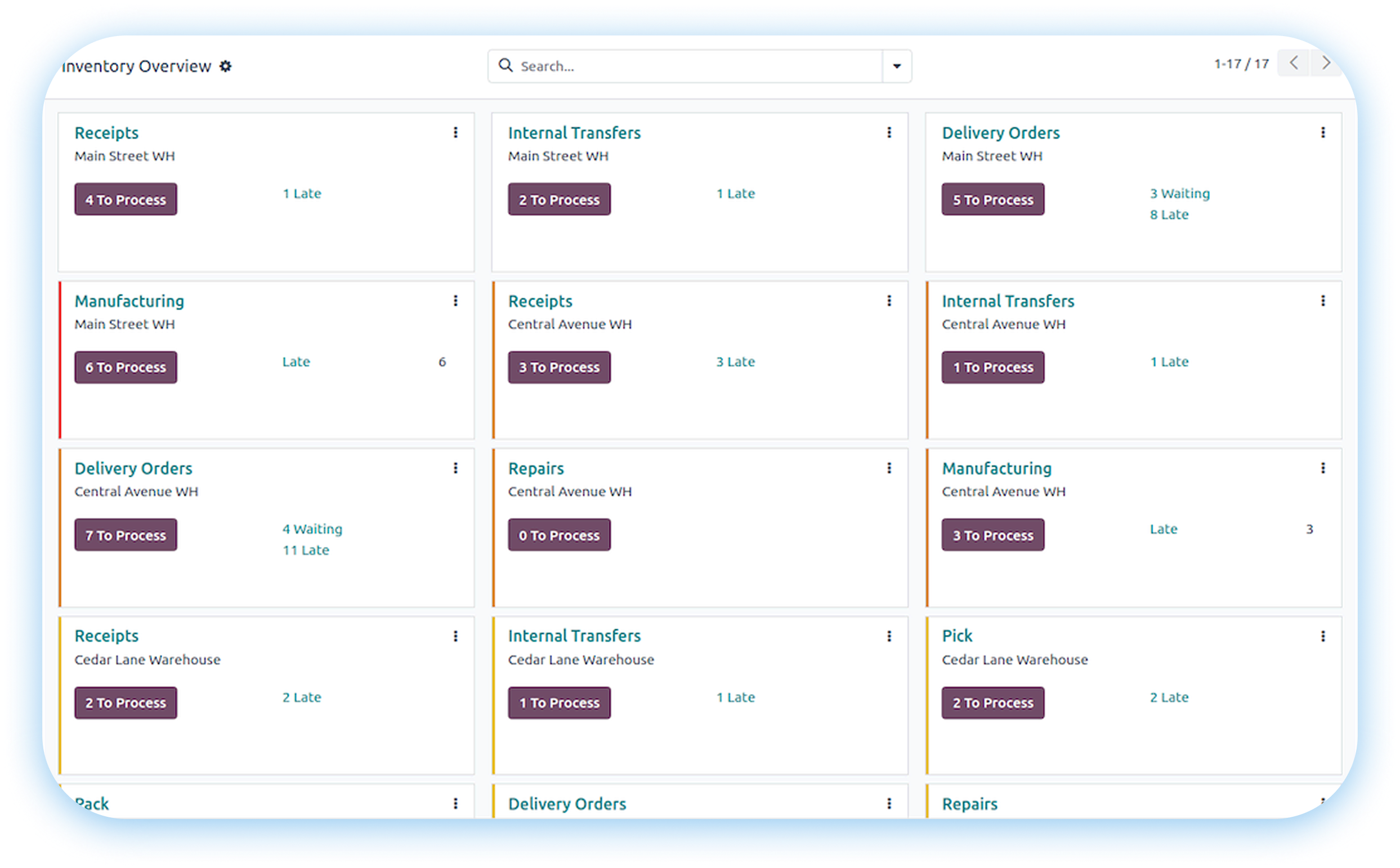Click the search magnifier icon
Screen dimensions: 1400x868
coord(505,65)
